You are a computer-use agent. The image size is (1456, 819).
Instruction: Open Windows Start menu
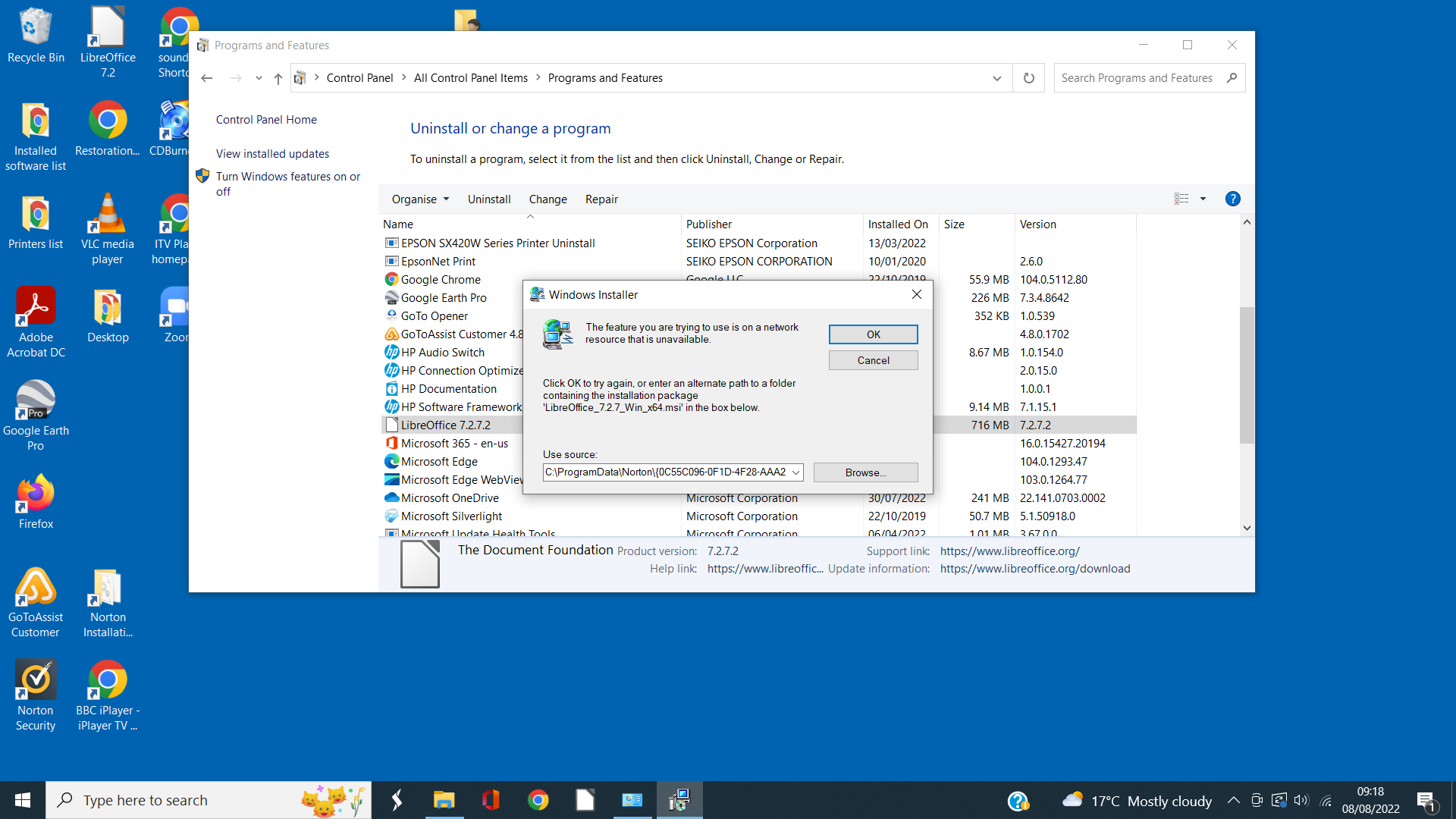point(23,800)
